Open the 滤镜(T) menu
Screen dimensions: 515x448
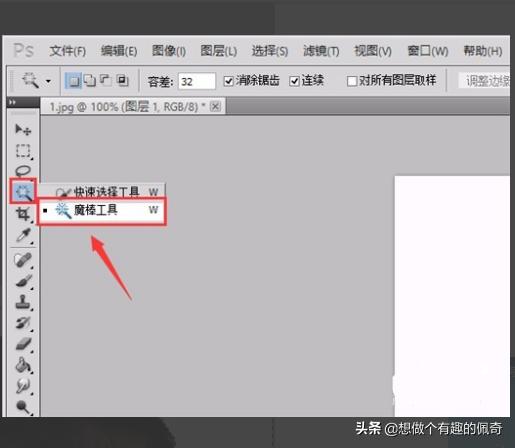321,51
